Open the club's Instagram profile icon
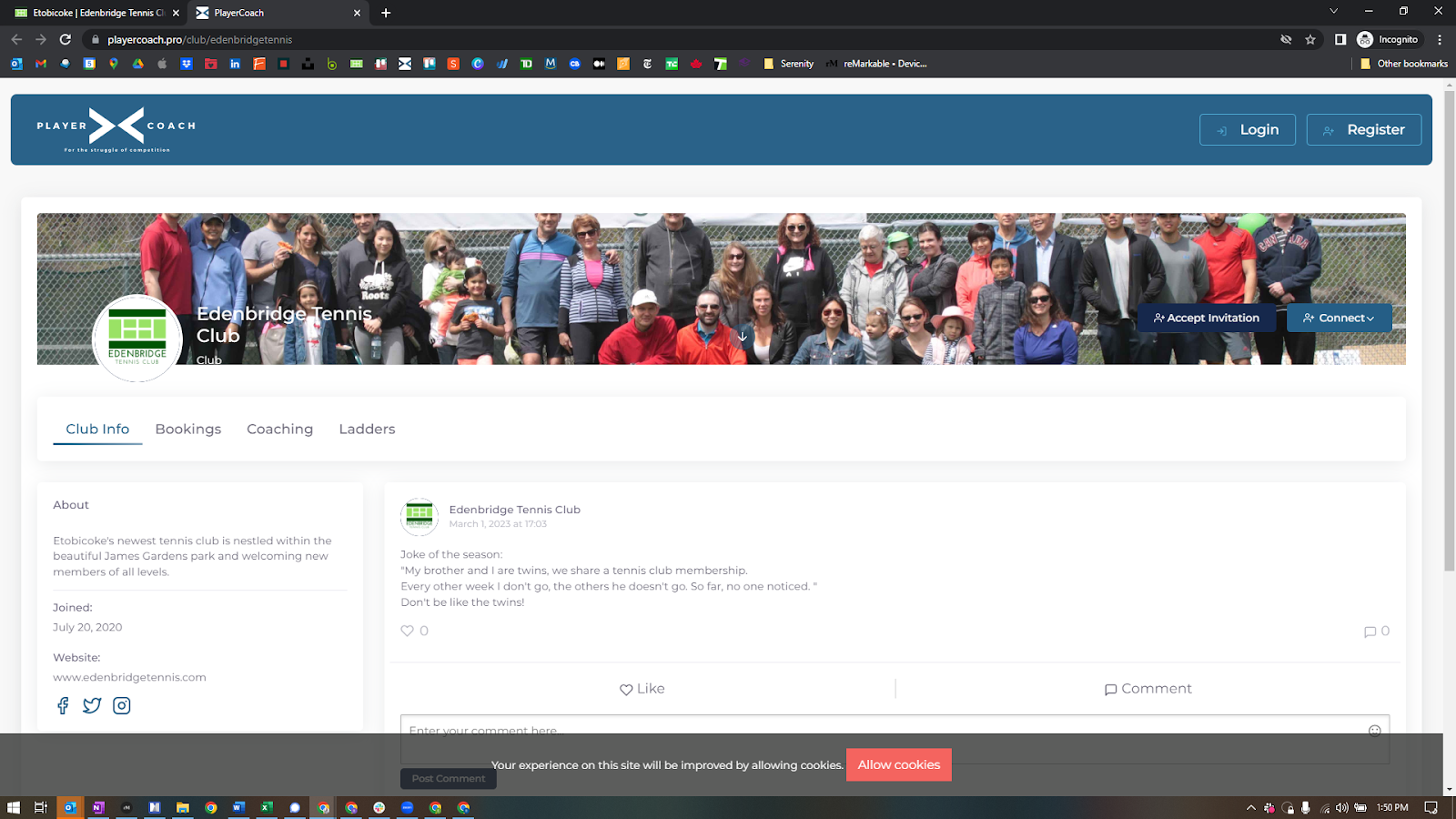This screenshot has height=819, width=1456. tap(121, 705)
